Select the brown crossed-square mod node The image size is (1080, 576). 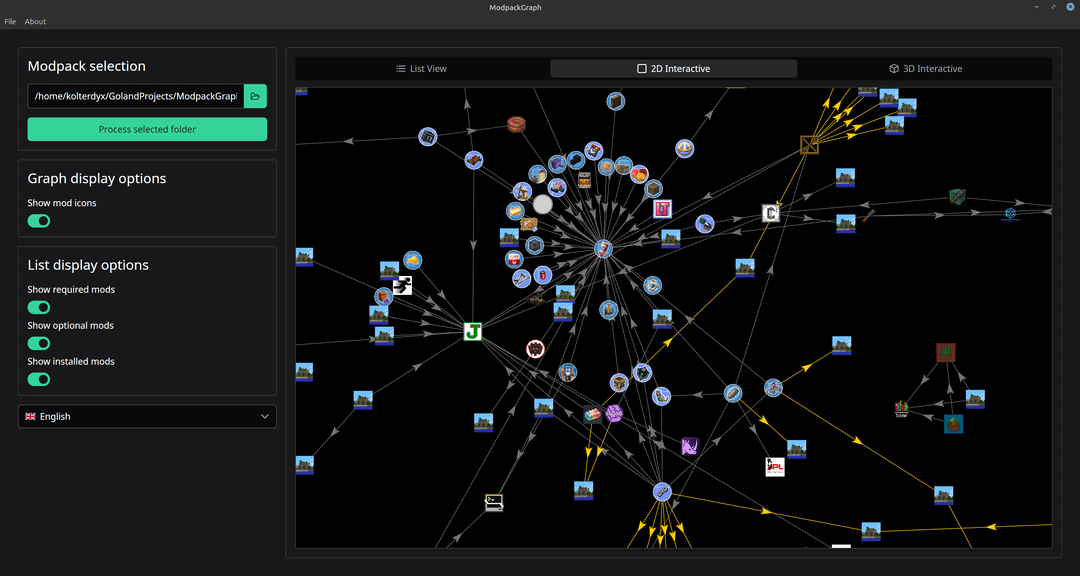point(809,145)
